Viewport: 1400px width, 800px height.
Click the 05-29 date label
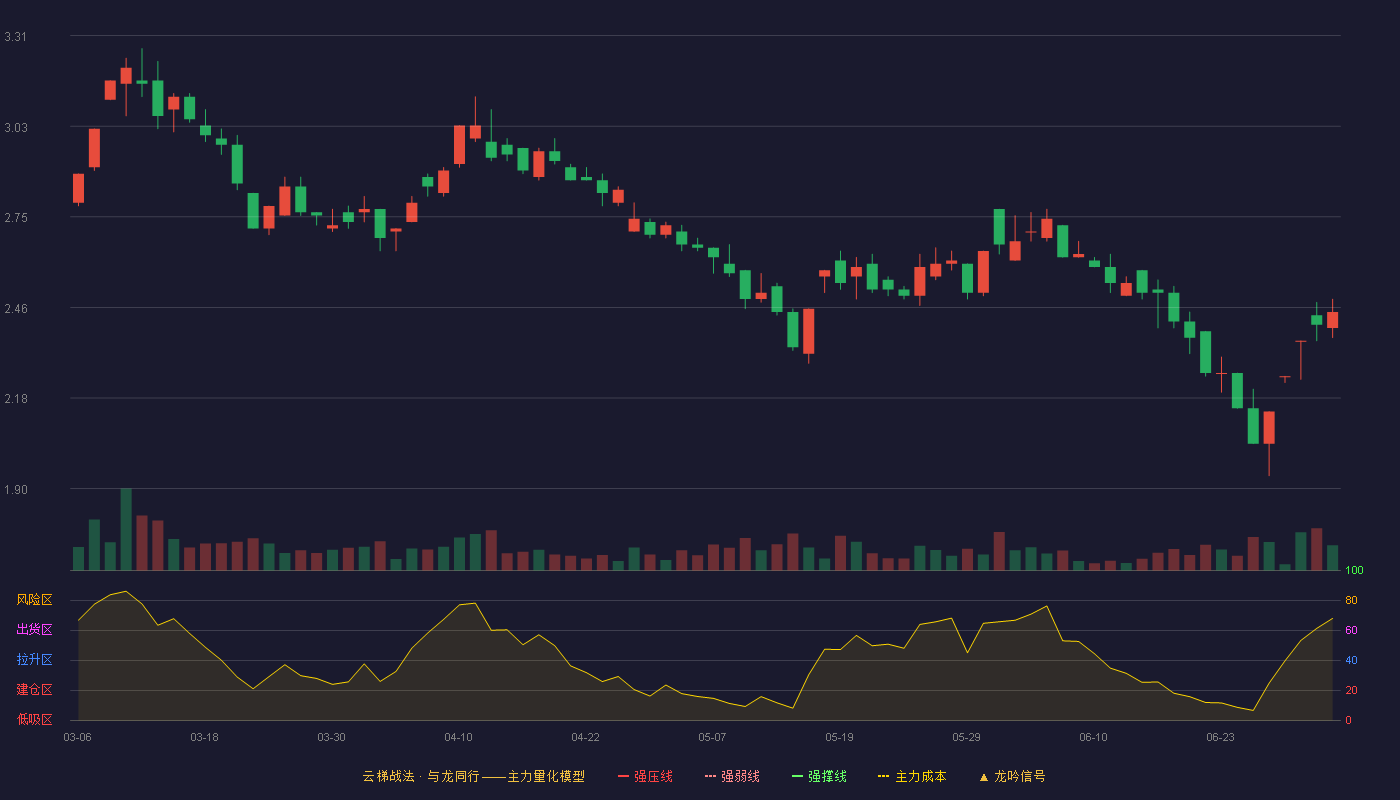(967, 737)
